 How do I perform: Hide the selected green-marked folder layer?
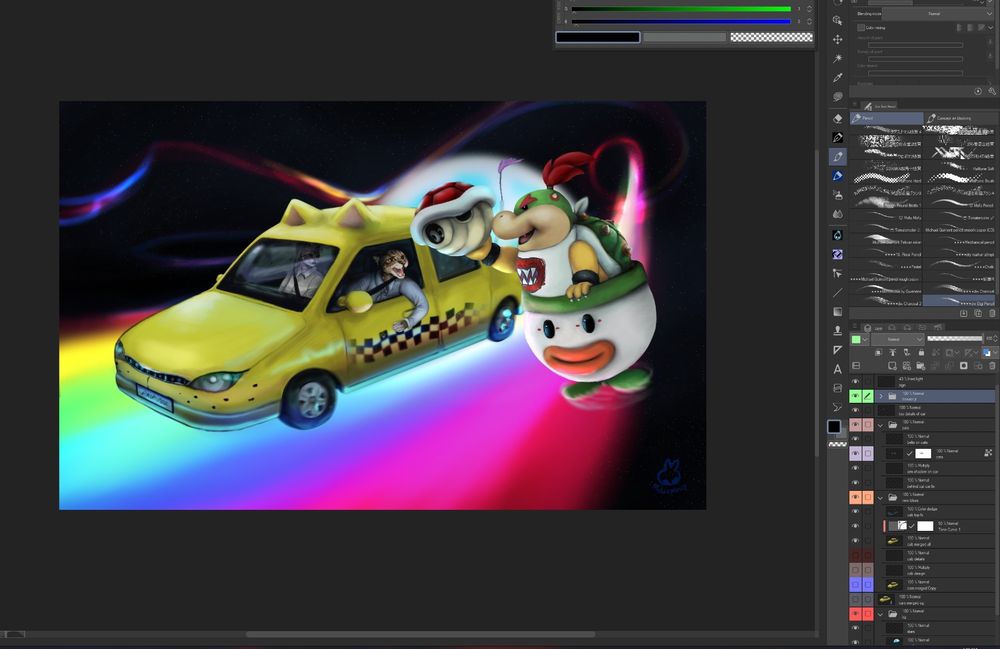pyautogui.click(x=855, y=396)
